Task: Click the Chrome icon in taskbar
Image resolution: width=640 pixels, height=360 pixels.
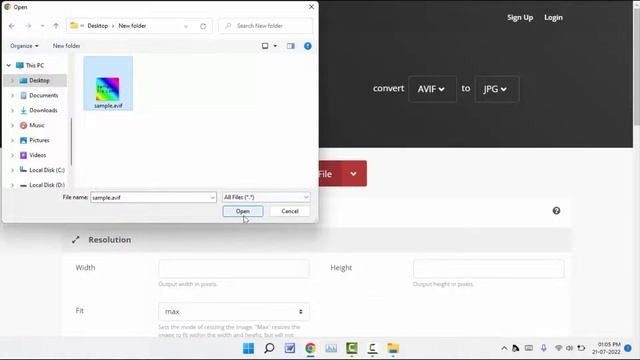Action: (310, 348)
